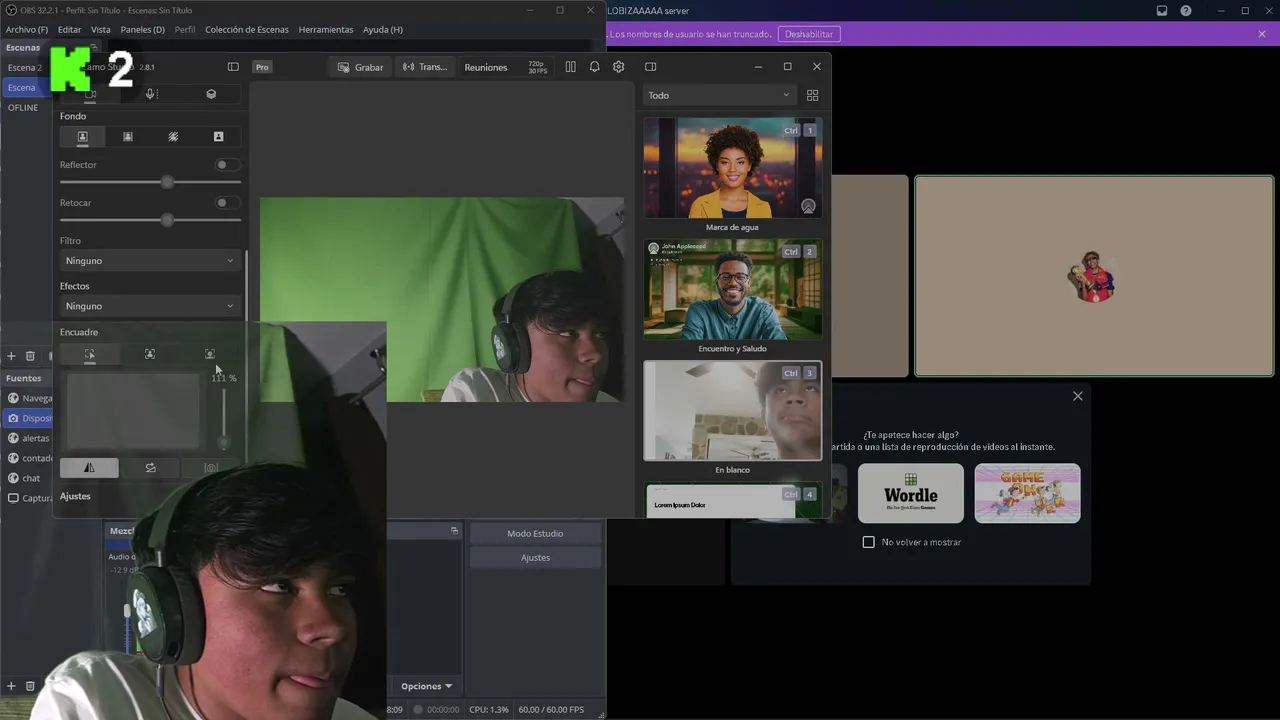Open the Filtro dropdown set to Ninguno
1280x720 pixels.
(x=150, y=261)
